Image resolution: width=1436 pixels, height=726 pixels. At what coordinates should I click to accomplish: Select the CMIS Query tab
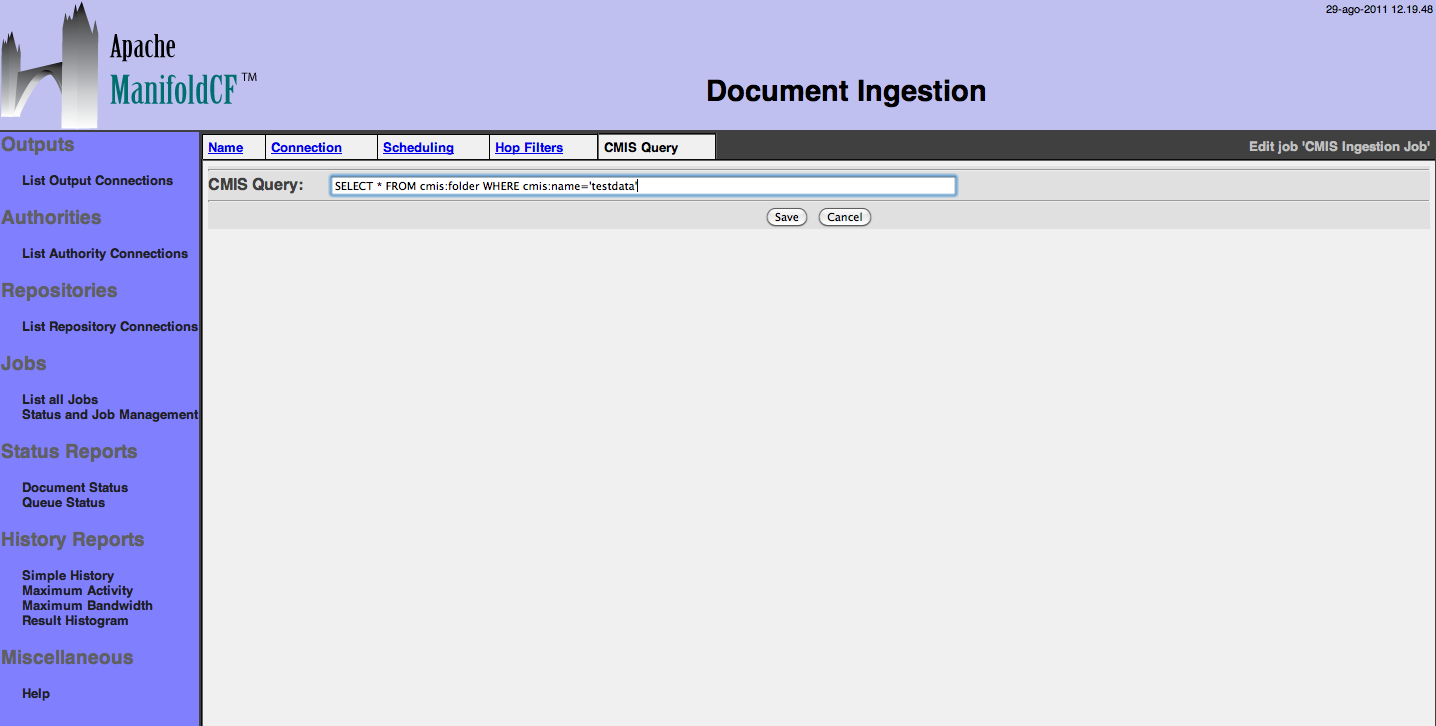[x=641, y=148]
